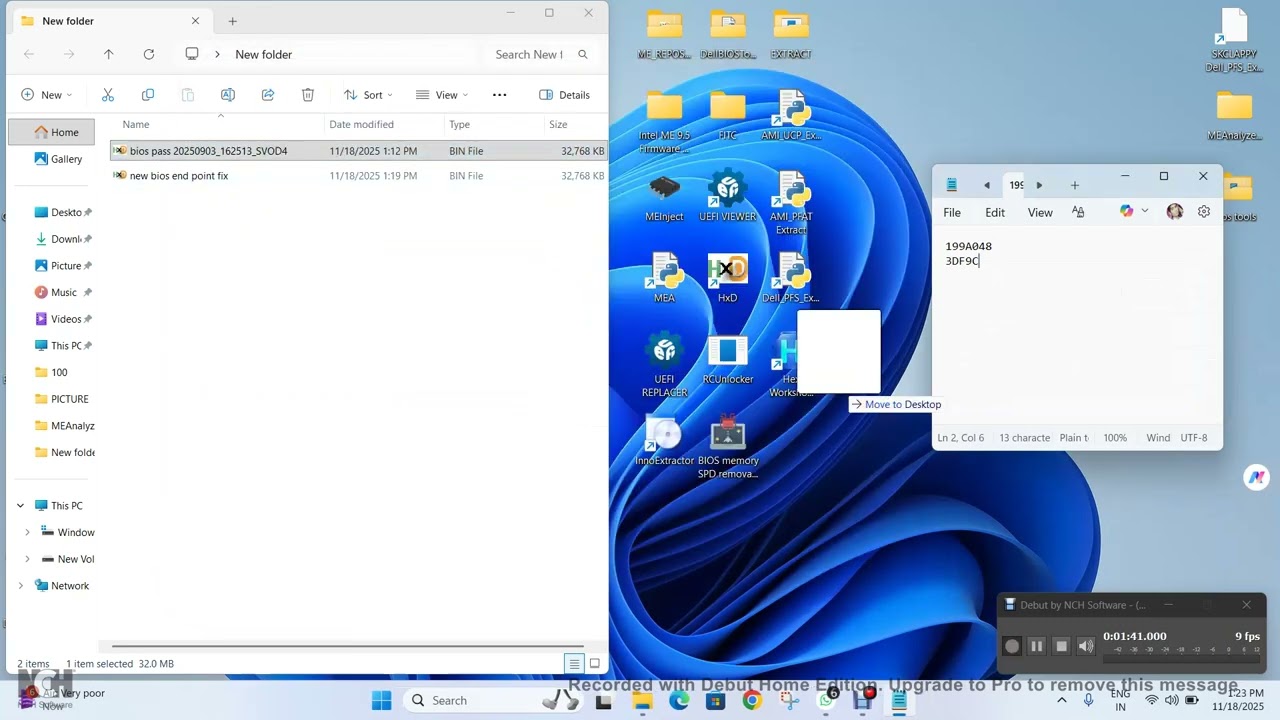This screenshot has width=1280, height=720.
Task: Select the FITC desktop folder
Action: [728, 115]
